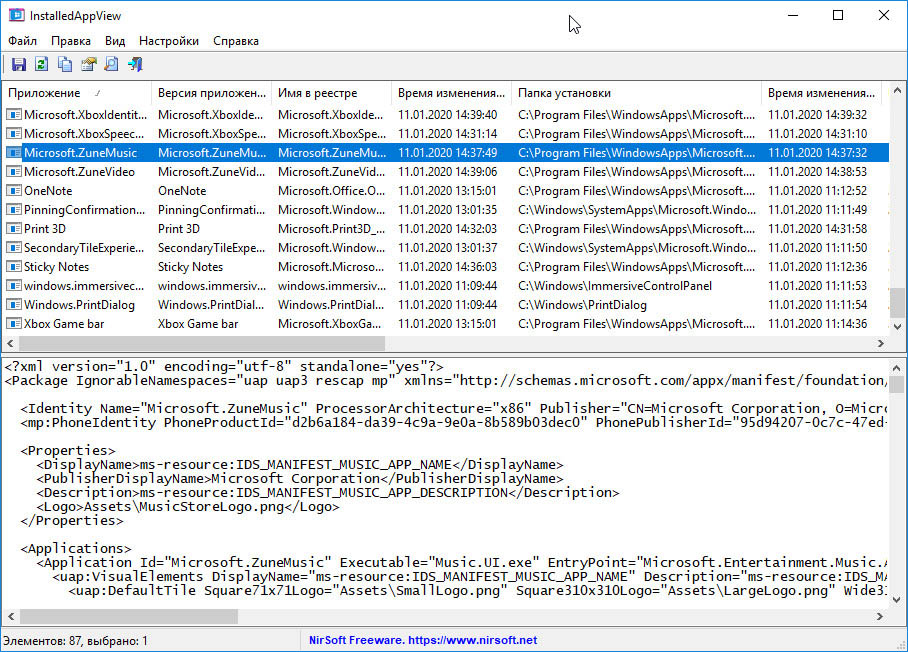Image resolution: width=908 pixels, height=652 pixels.
Task: Click the icon beside the OneNote row
Action: coord(14,191)
